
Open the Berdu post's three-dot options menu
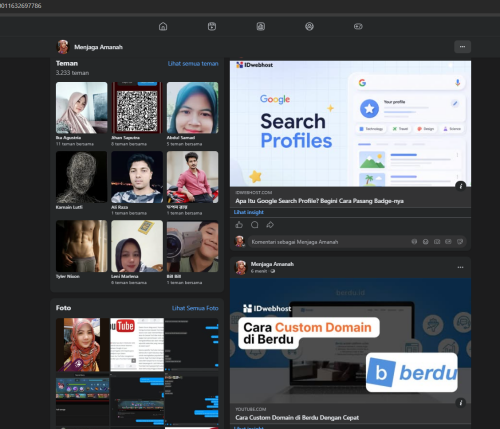(x=460, y=267)
